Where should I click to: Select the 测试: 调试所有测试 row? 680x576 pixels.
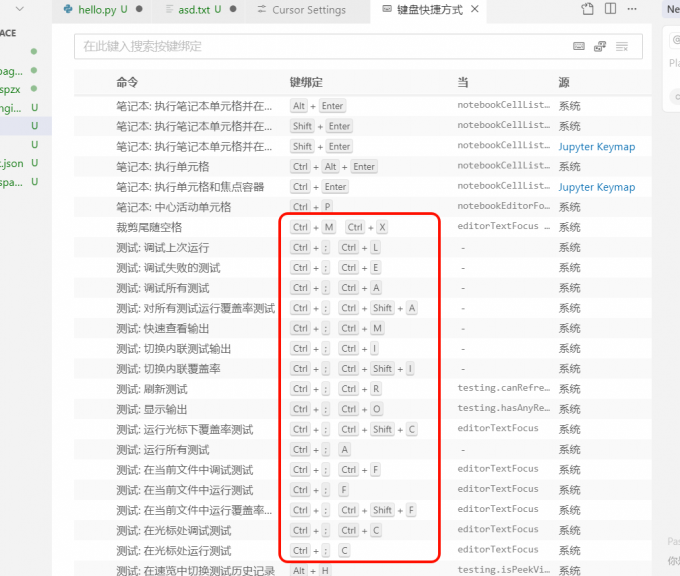pos(363,288)
